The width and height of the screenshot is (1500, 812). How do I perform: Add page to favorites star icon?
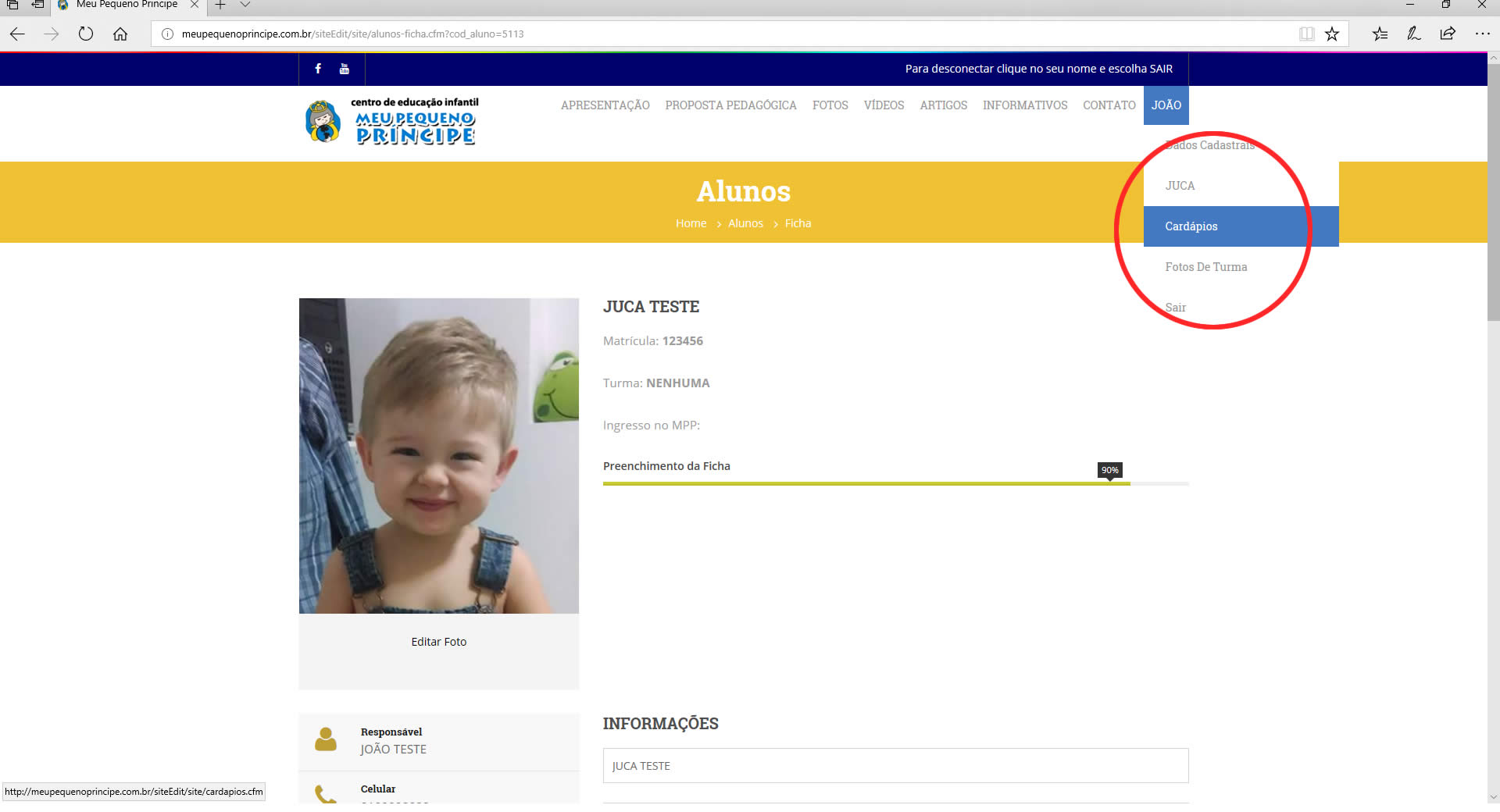pos(1332,34)
